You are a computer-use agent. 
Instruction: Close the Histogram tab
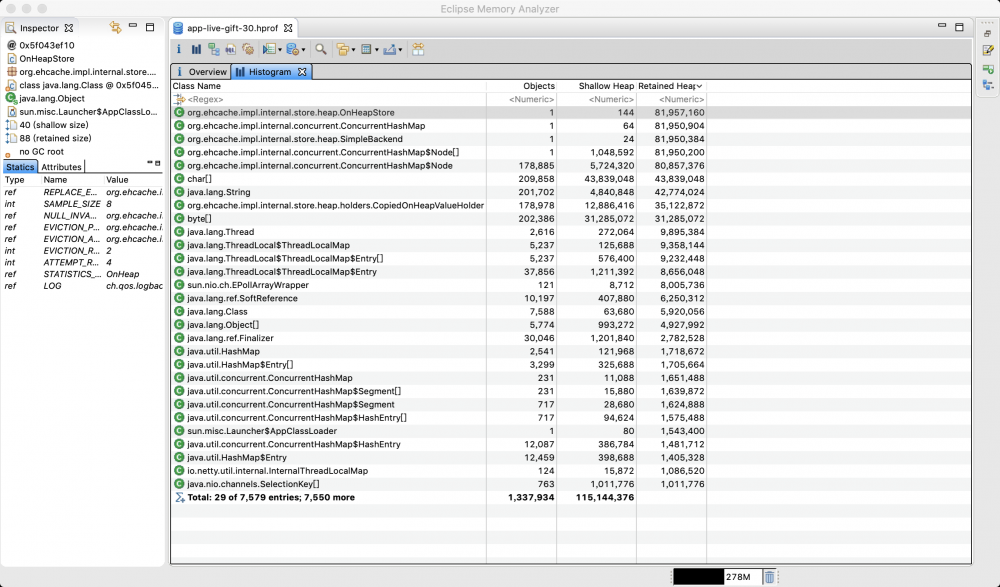(302, 72)
